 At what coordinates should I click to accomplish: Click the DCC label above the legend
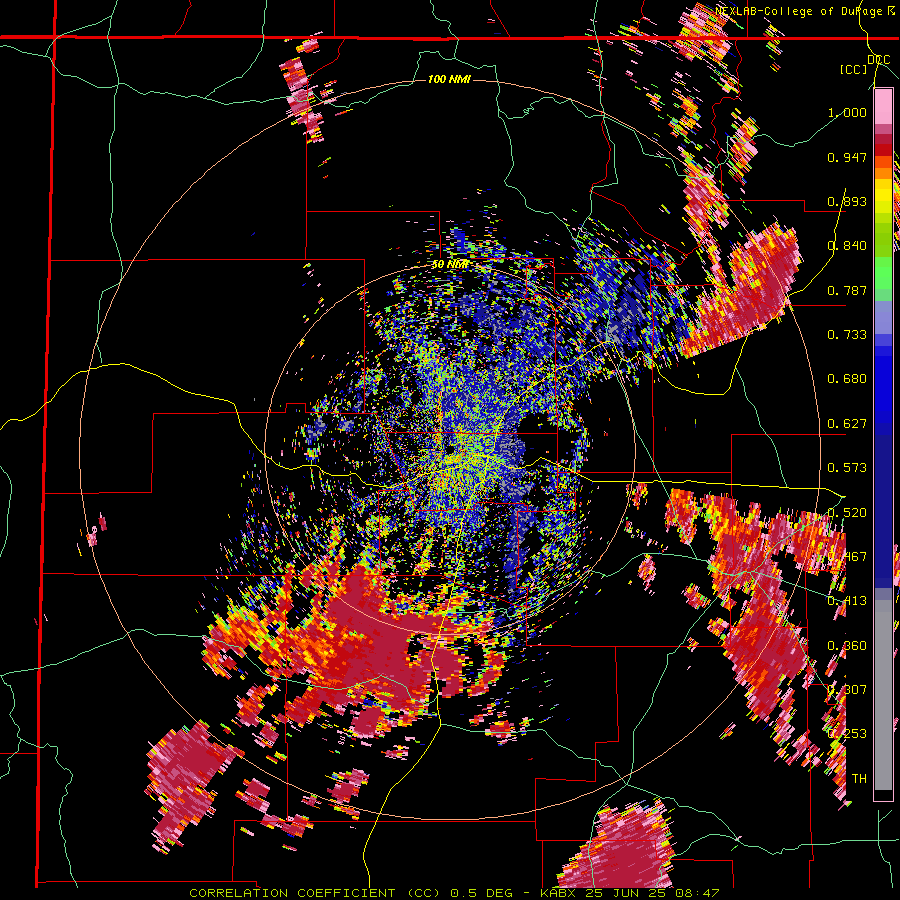click(x=879, y=60)
